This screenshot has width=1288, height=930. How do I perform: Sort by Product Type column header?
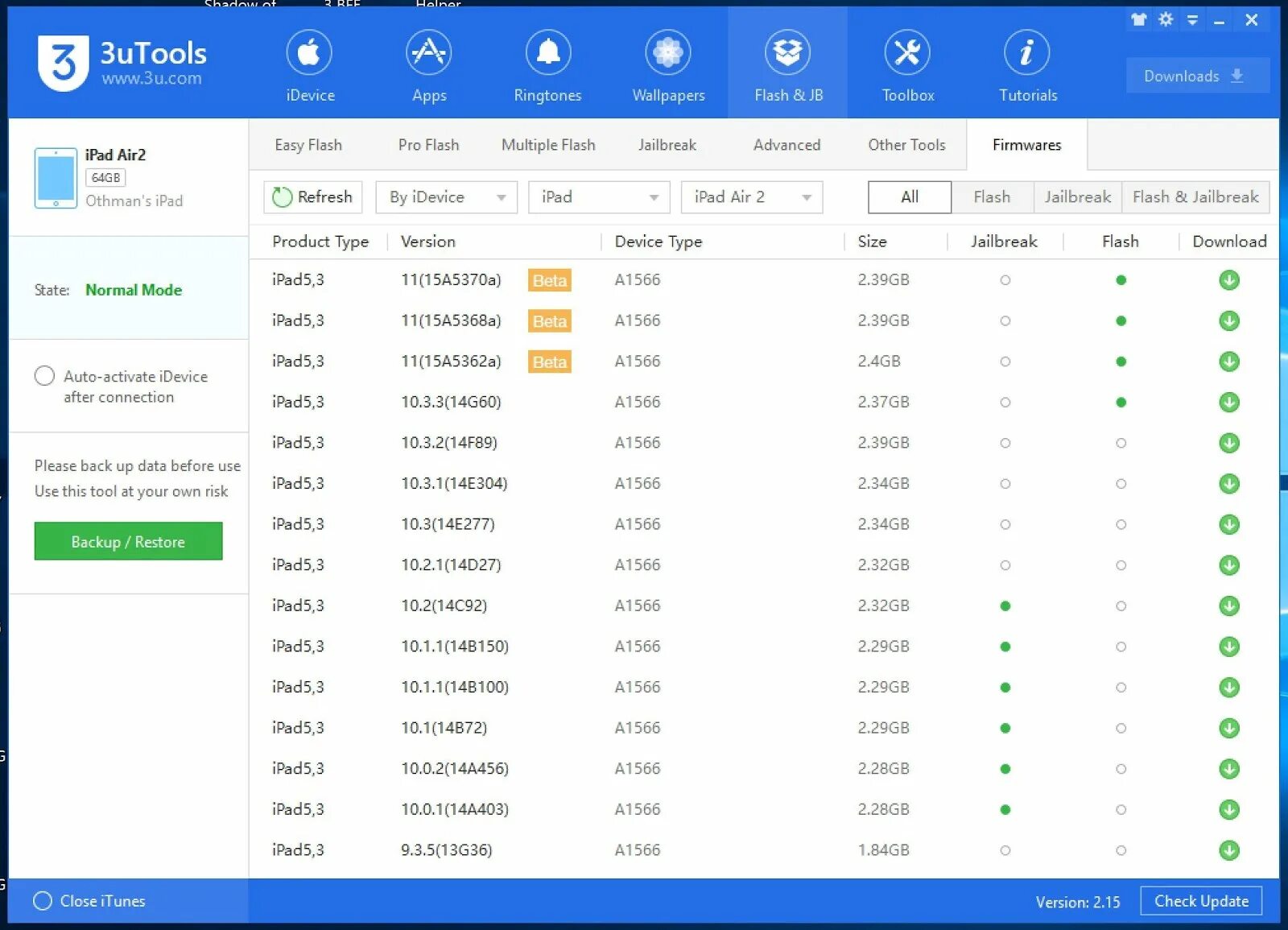tap(320, 242)
